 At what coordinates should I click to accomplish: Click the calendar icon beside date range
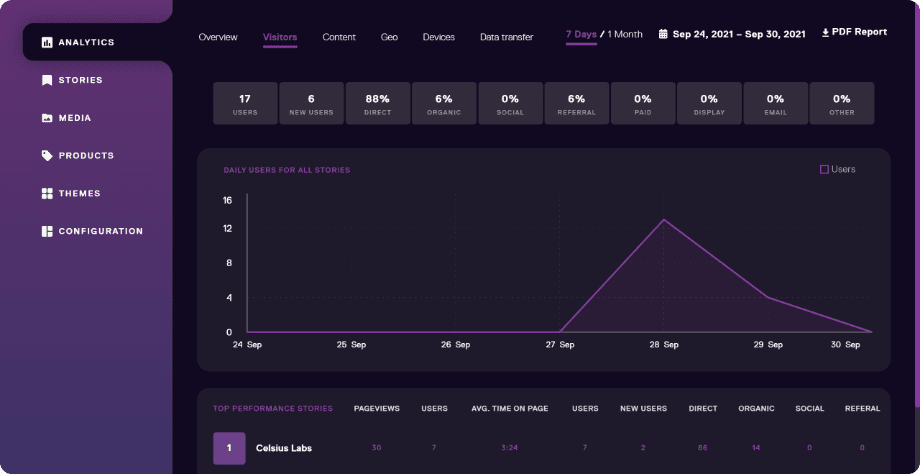[663, 33]
